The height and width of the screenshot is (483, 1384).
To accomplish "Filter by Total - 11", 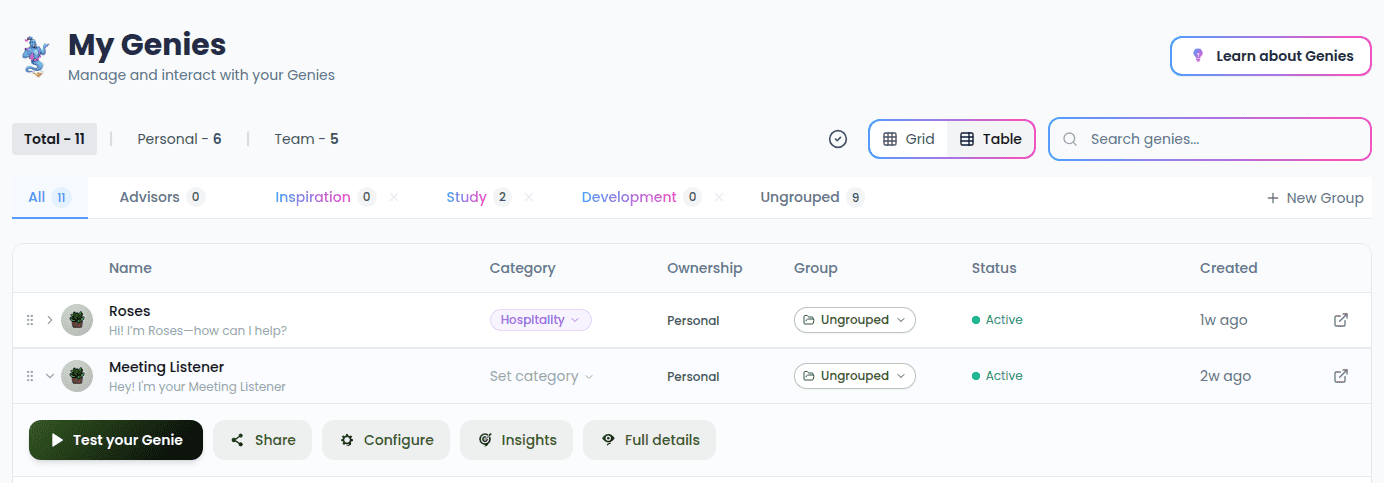I will [x=54, y=139].
